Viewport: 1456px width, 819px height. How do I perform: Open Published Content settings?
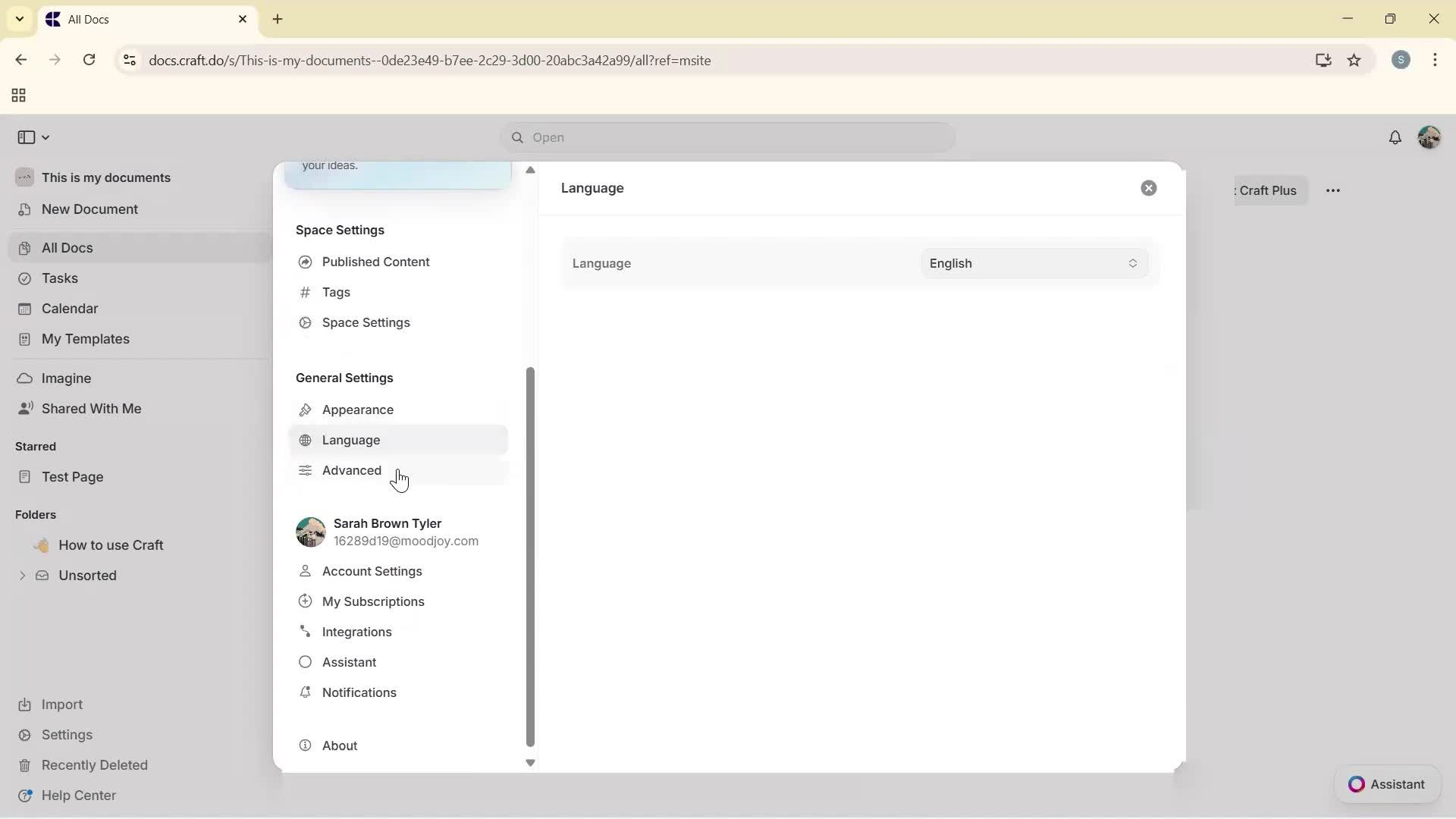[x=375, y=262]
